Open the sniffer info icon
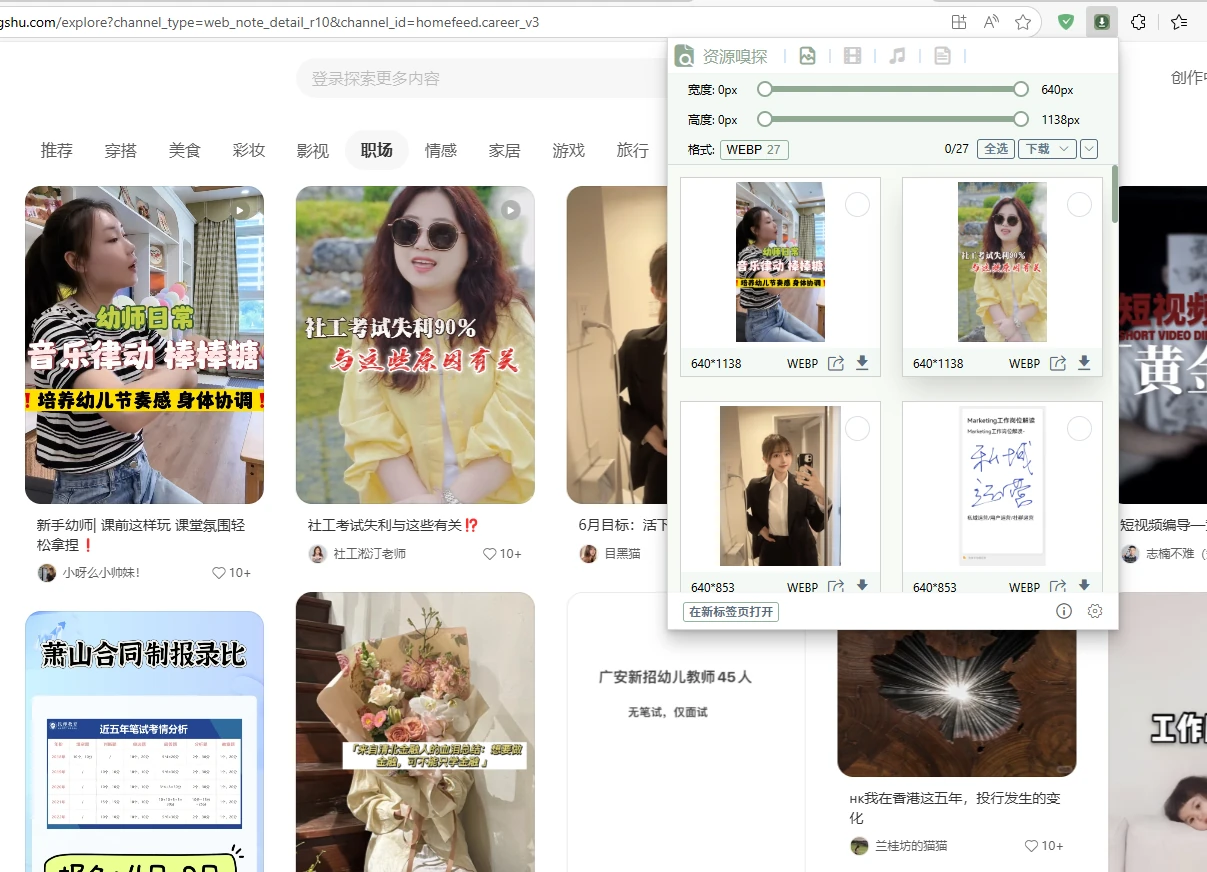This screenshot has height=872, width=1207. pos(1064,611)
